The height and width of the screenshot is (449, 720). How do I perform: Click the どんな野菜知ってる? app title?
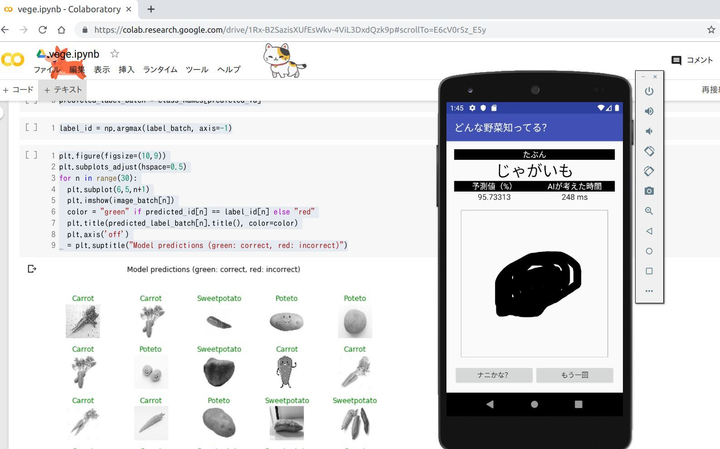[501, 127]
